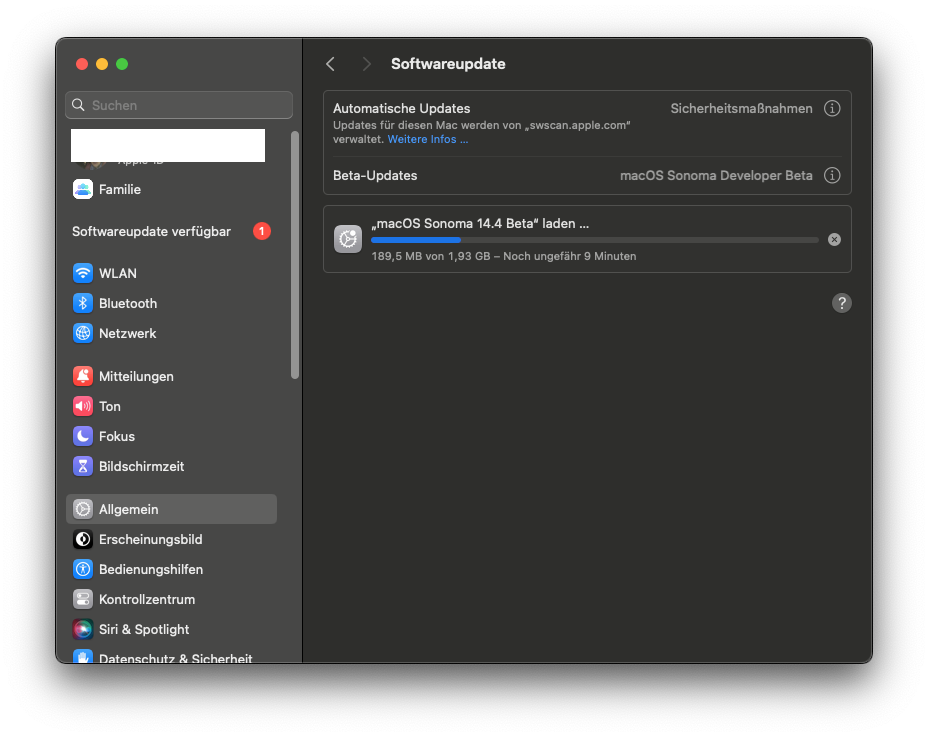Click the Ton speaker icon
928x737 pixels.
tap(83, 406)
